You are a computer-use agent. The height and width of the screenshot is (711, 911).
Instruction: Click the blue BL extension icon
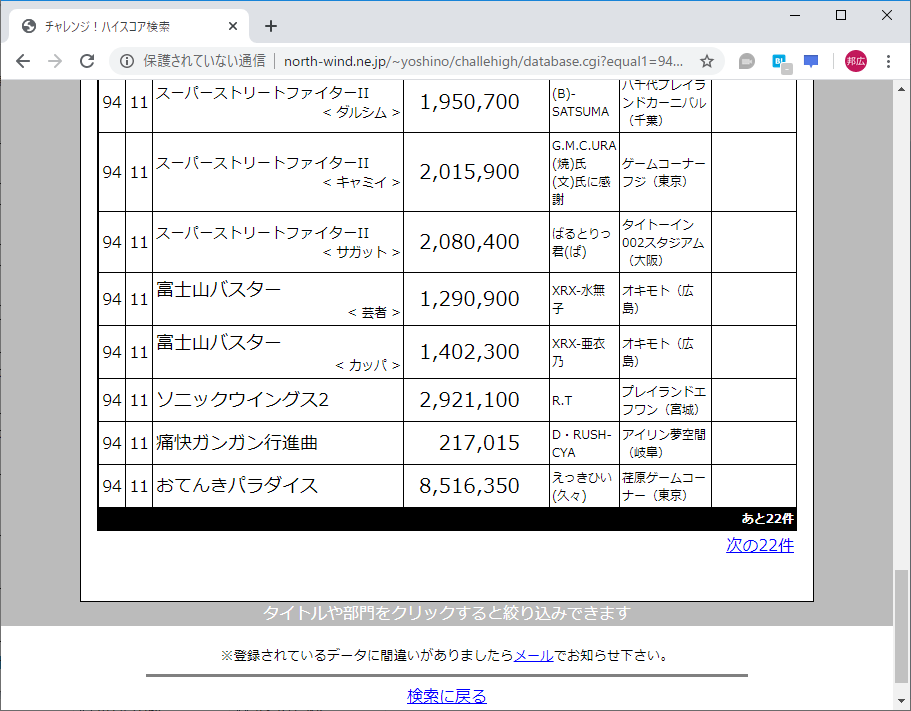tap(779, 61)
